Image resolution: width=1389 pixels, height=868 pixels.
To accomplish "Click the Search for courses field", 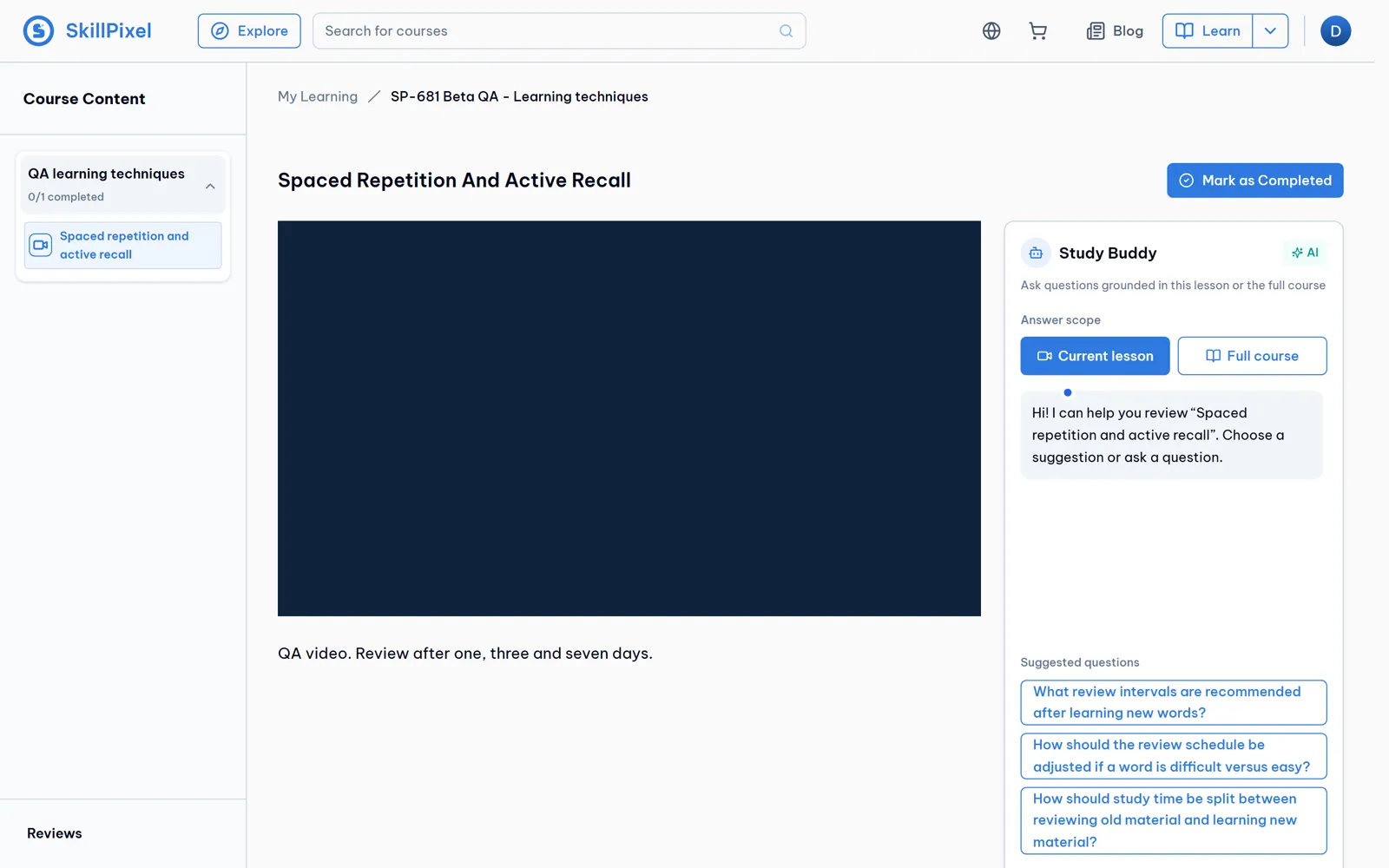I will tap(559, 31).
